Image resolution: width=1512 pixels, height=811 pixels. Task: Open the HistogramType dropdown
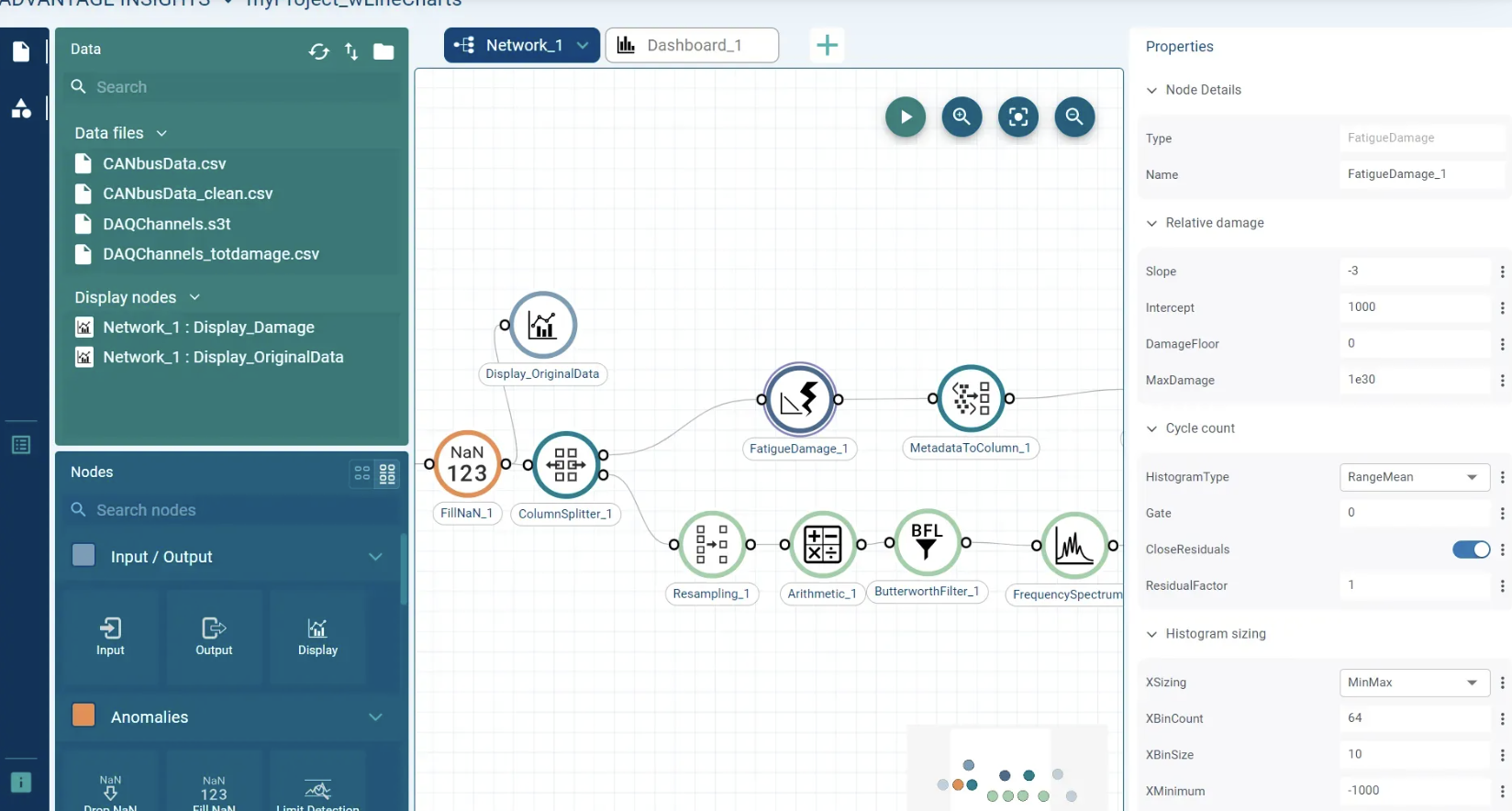tap(1414, 477)
